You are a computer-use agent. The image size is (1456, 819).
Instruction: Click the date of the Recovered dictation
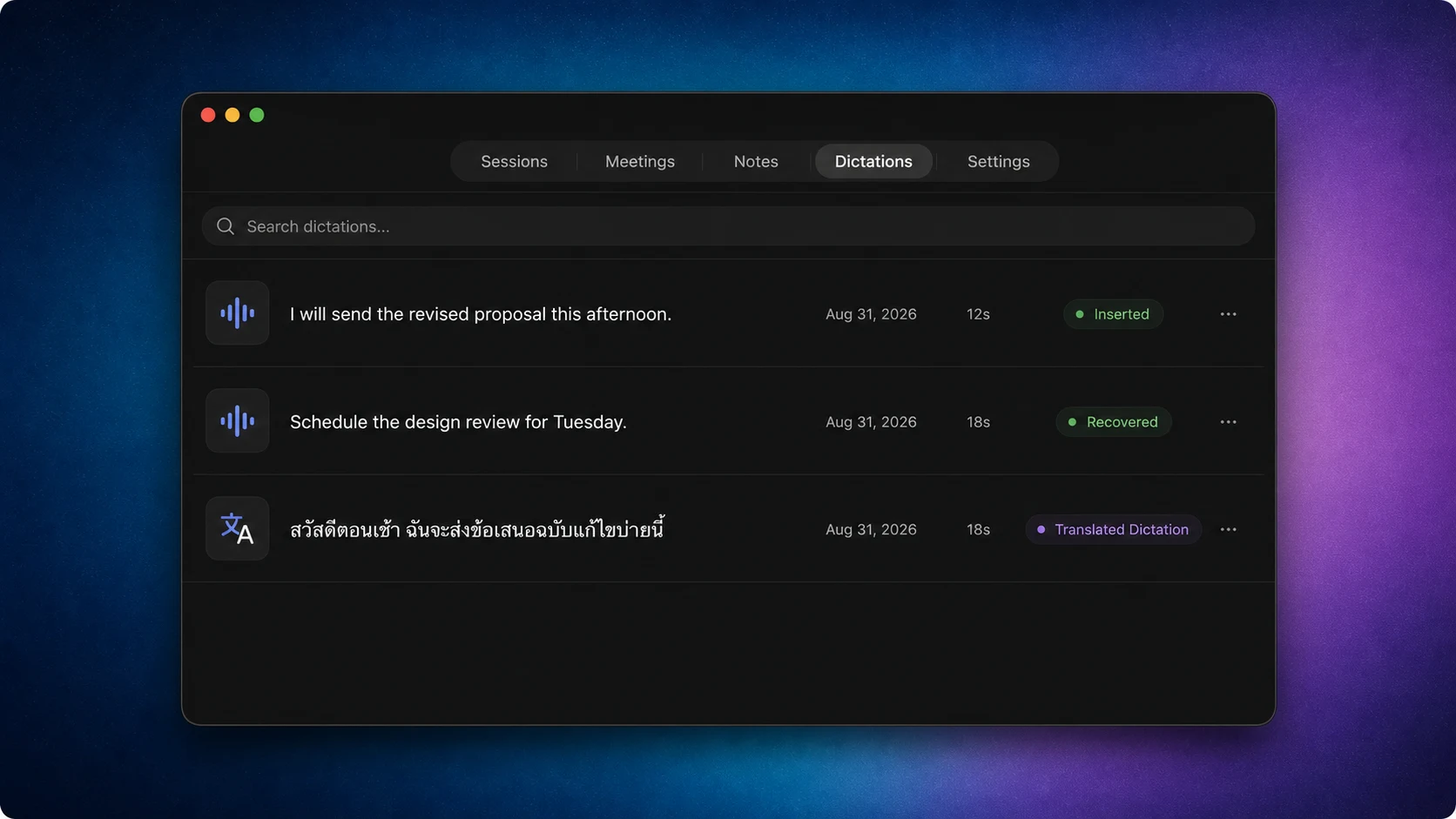click(x=871, y=422)
